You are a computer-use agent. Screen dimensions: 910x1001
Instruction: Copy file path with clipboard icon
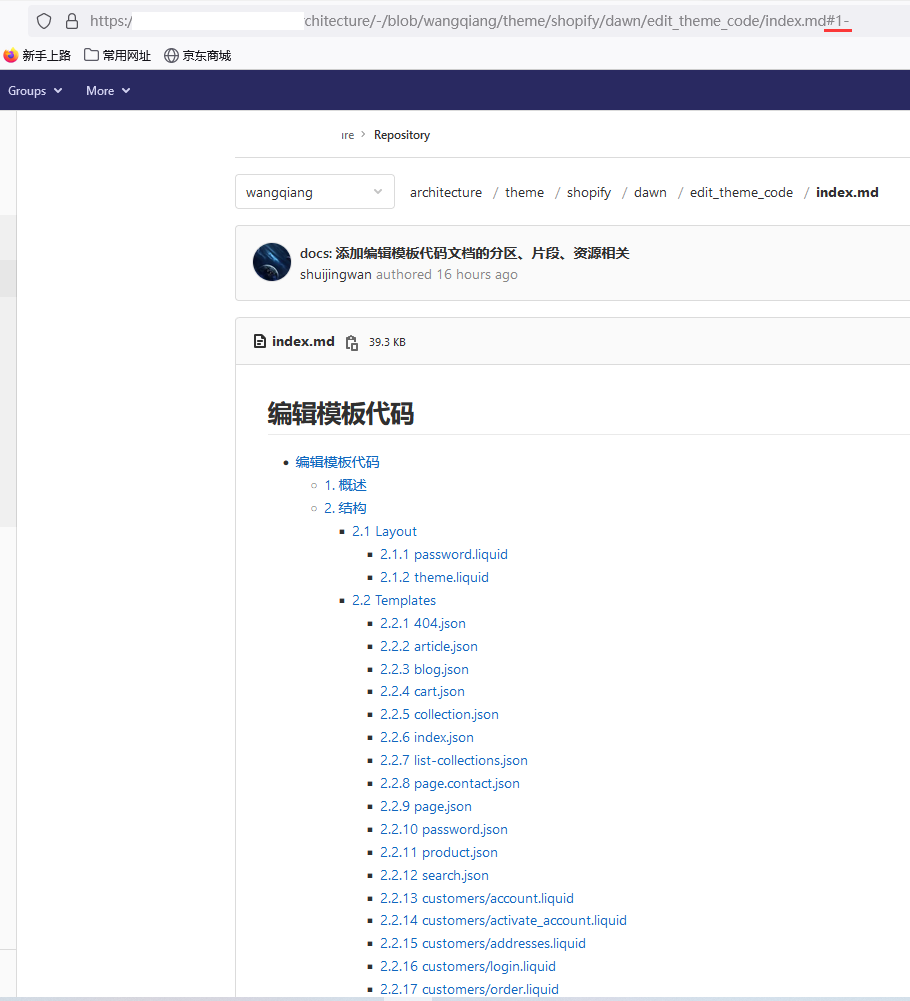tap(352, 342)
